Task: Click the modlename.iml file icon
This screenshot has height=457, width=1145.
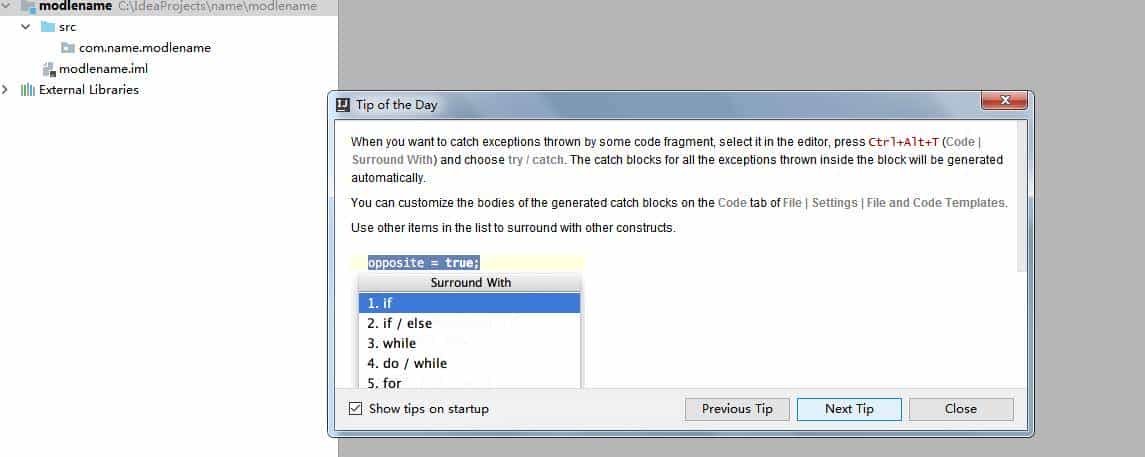Action: 48,69
